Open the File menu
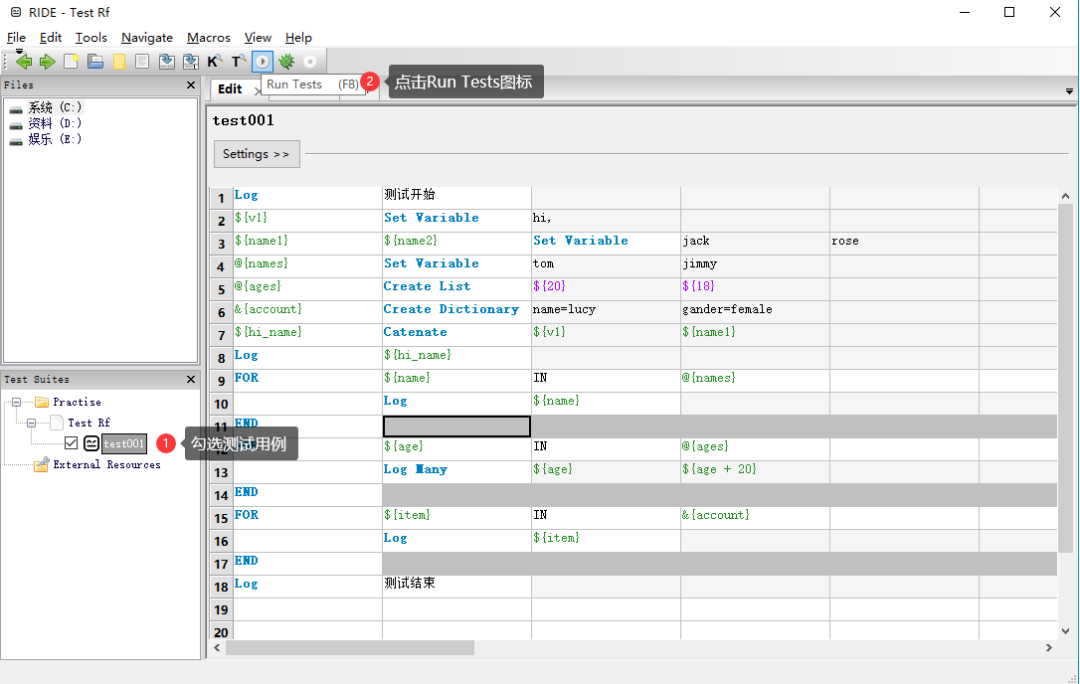Screen dimensions: 1080x684 tap(16, 38)
